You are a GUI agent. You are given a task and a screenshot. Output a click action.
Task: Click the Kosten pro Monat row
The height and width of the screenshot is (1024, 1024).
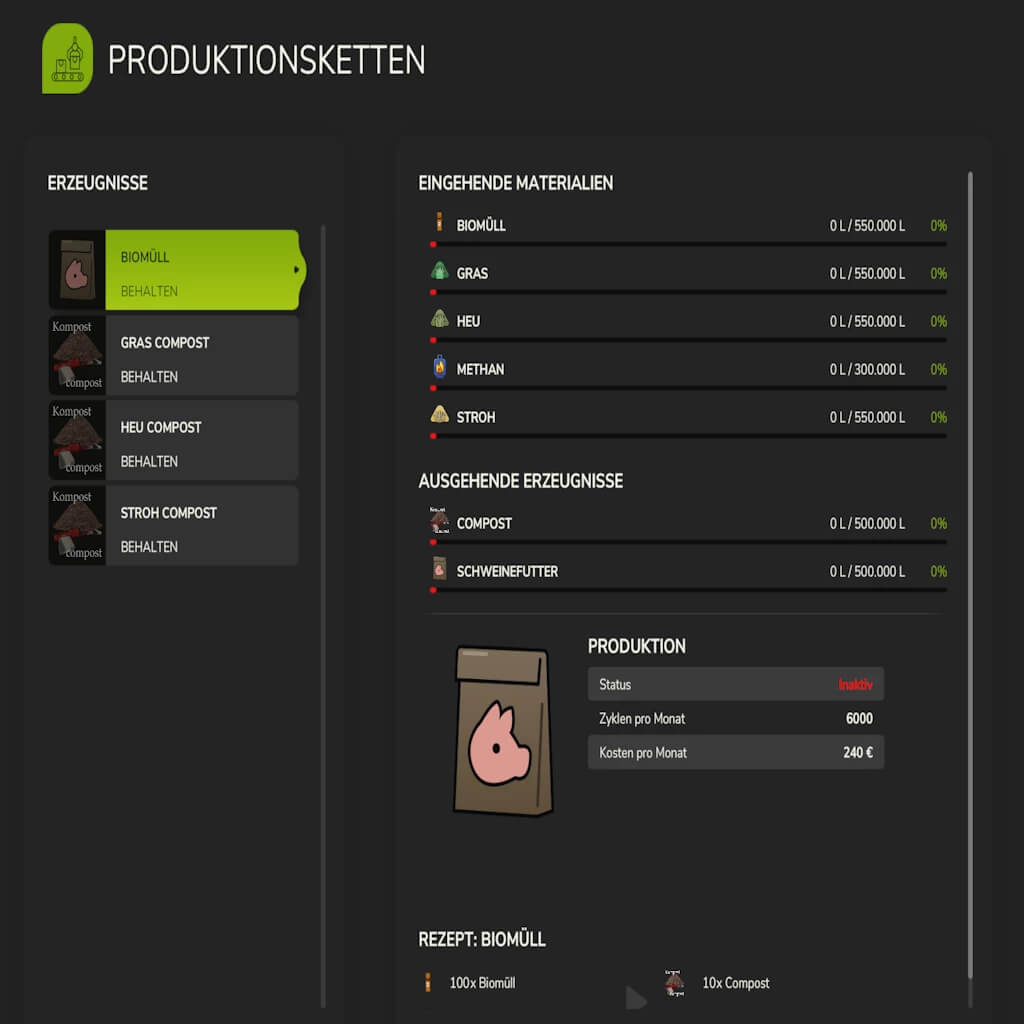coord(735,752)
